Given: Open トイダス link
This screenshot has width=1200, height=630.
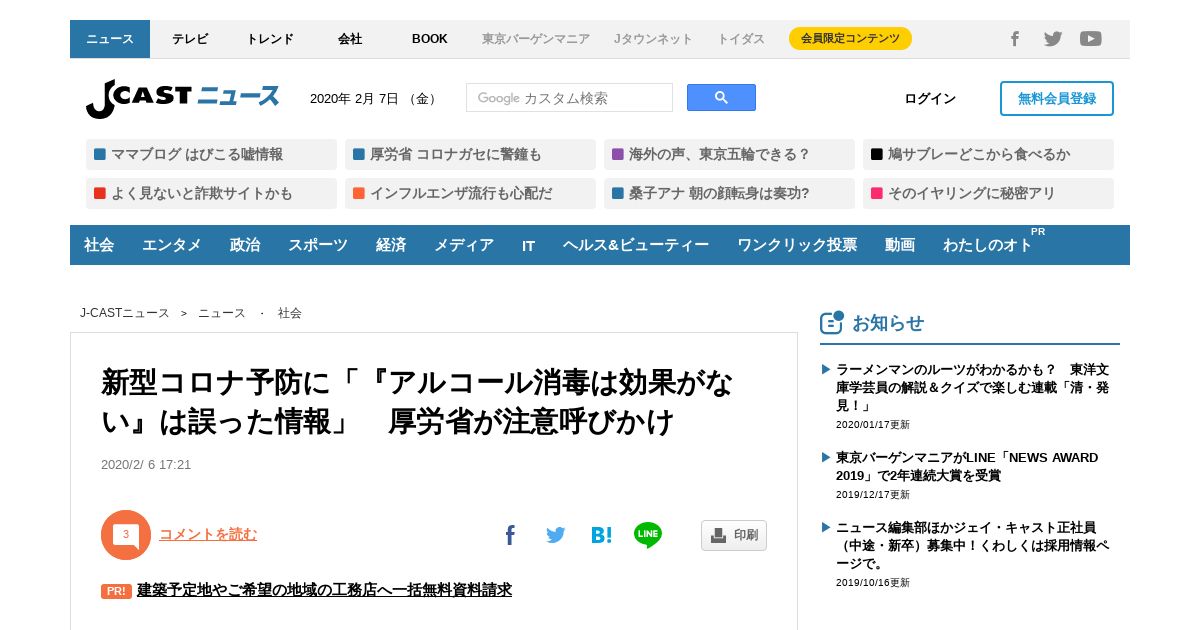Looking at the screenshot, I should point(741,39).
